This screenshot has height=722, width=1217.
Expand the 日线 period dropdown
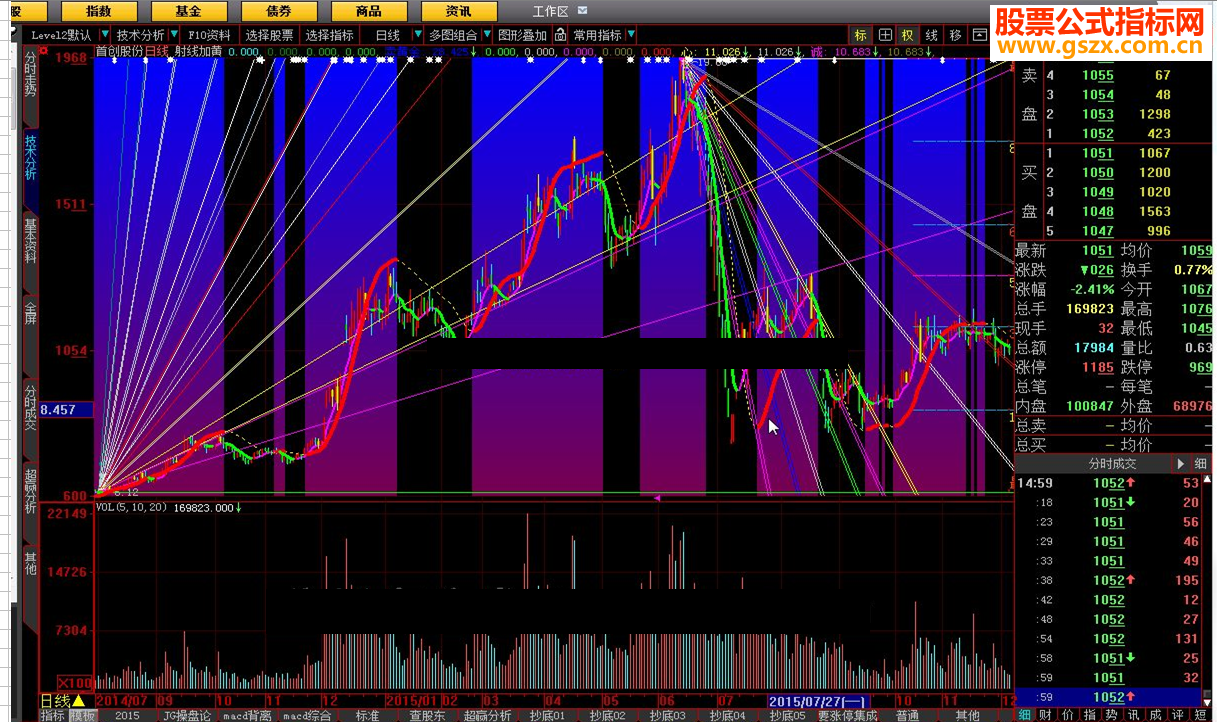[x=417, y=35]
